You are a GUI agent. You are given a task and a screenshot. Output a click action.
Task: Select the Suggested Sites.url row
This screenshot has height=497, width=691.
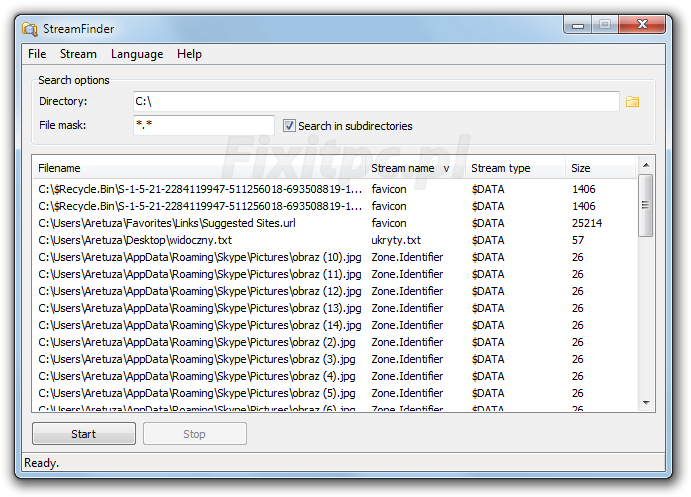click(x=335, y=223)
